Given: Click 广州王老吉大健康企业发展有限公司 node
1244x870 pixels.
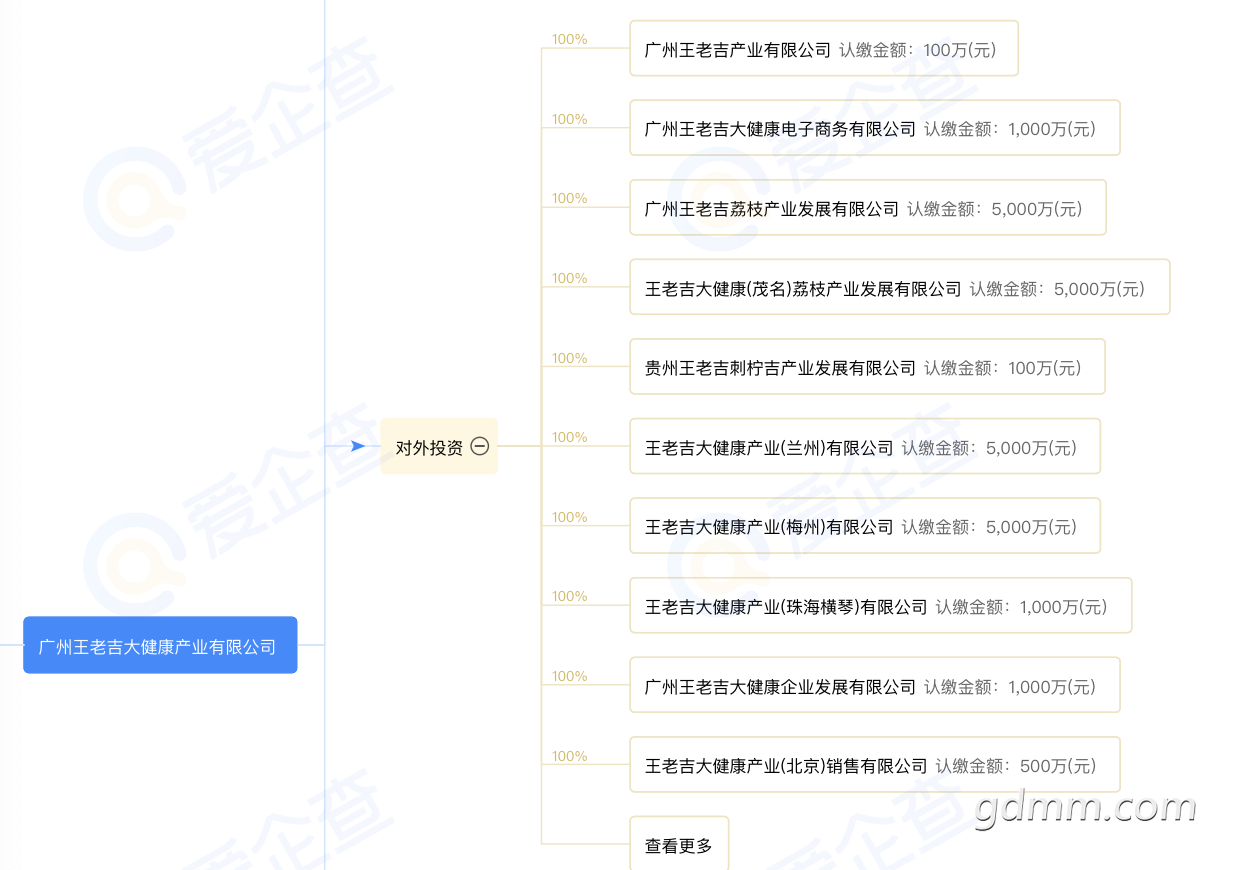Looking at the screenshot, I should coord(780,686).
